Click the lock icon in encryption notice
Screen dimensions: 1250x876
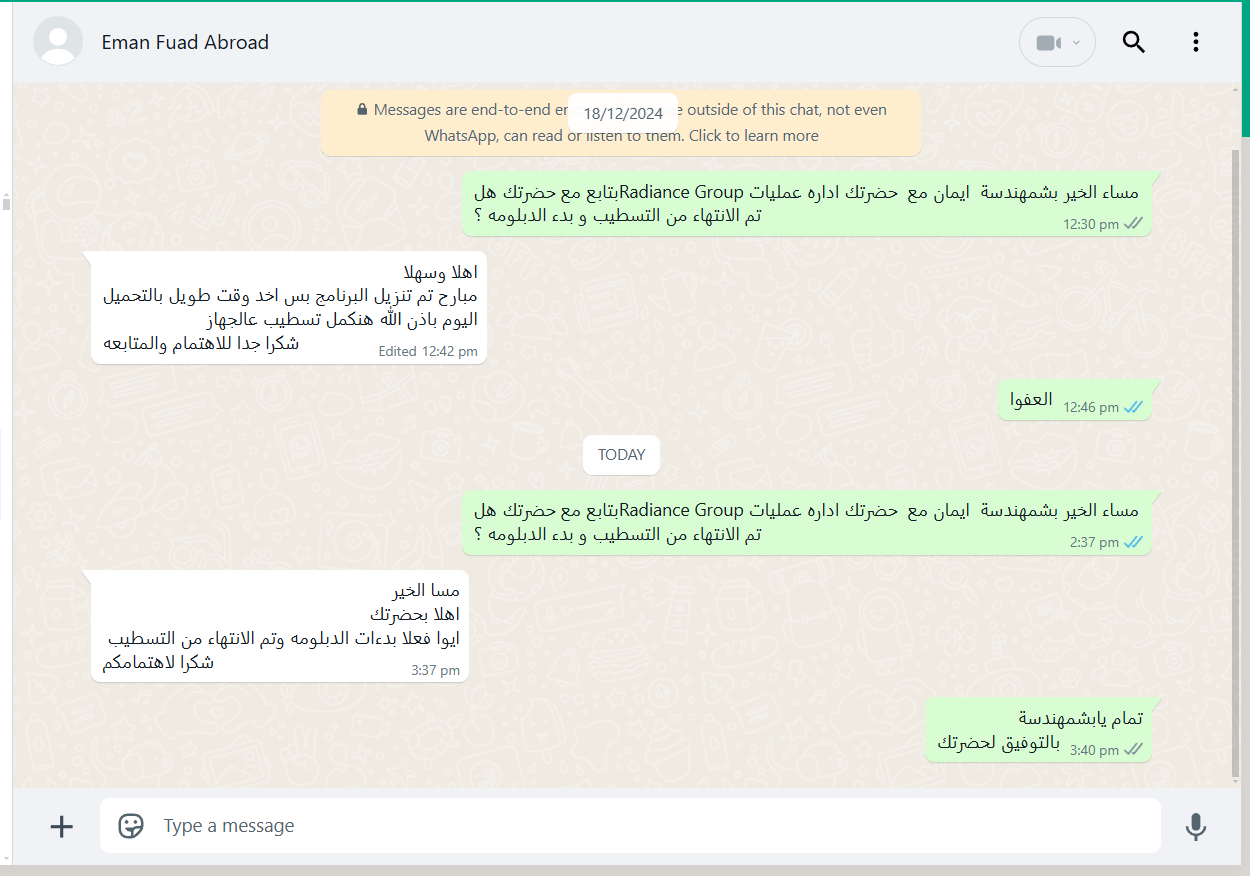point(362,109)
